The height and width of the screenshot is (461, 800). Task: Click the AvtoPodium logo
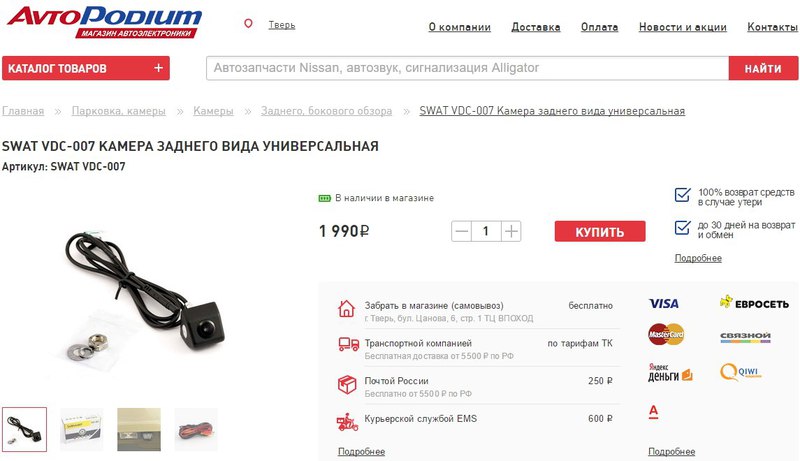(x=104, y=21)
